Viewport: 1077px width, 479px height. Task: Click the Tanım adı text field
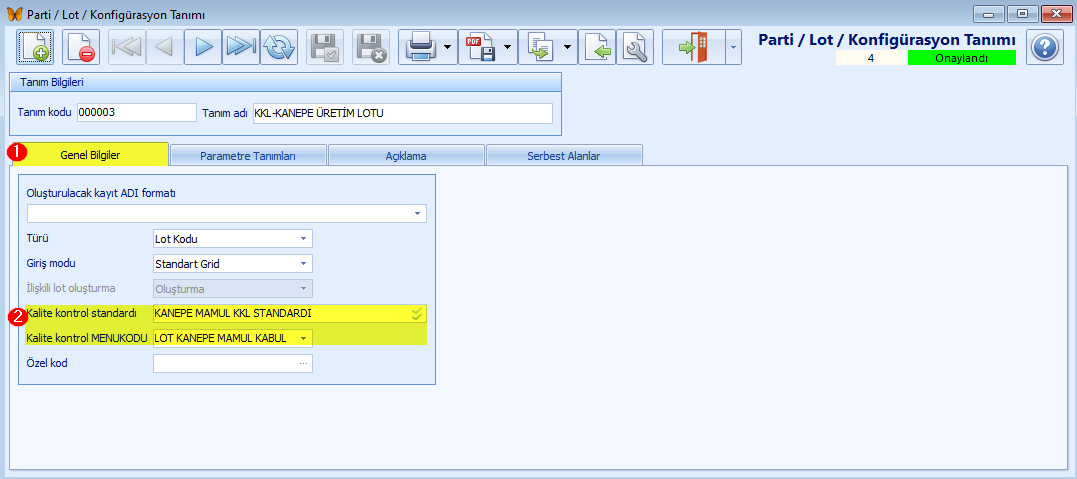pyautogui.click(x=402, y=113)
